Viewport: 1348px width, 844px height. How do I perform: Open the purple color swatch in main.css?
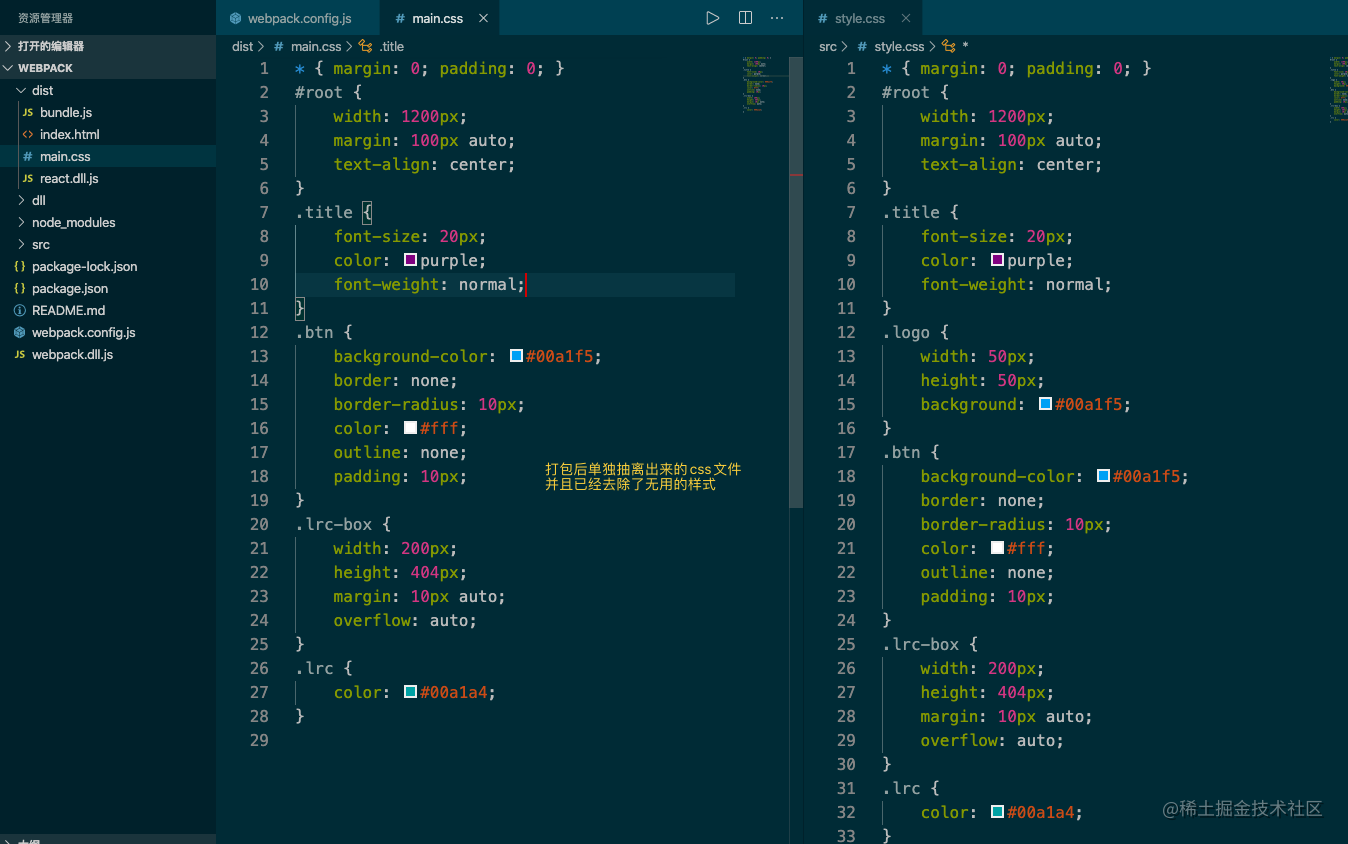point(410,260)
